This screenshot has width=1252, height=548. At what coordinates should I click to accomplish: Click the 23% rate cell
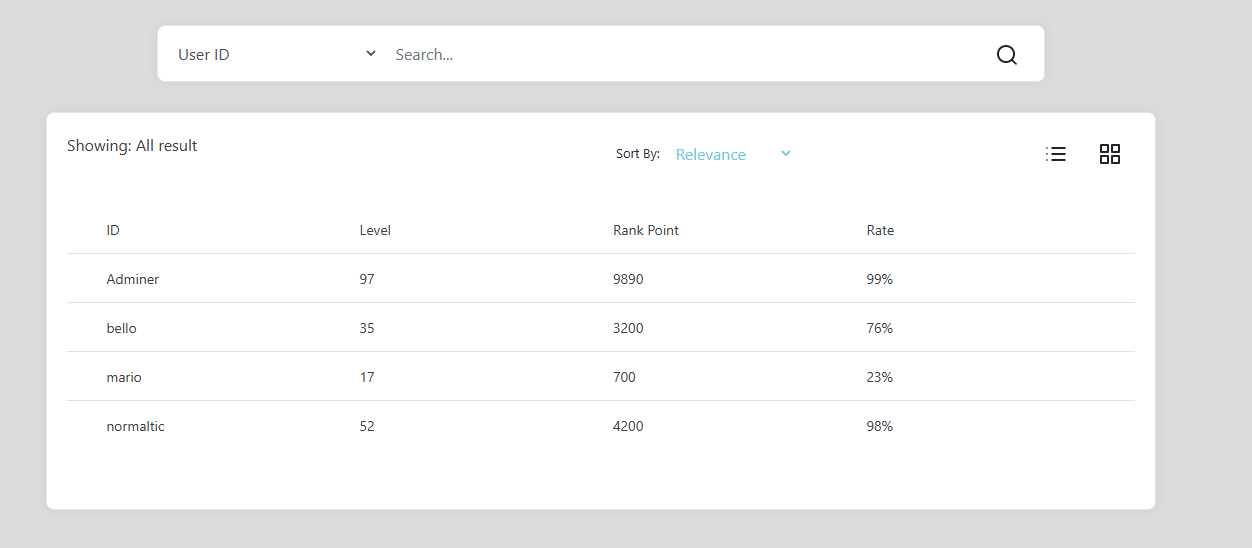point(880,377)
